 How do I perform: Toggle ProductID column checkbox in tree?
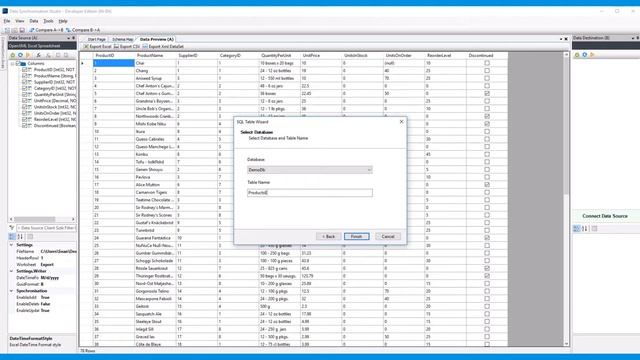(24, 70)
